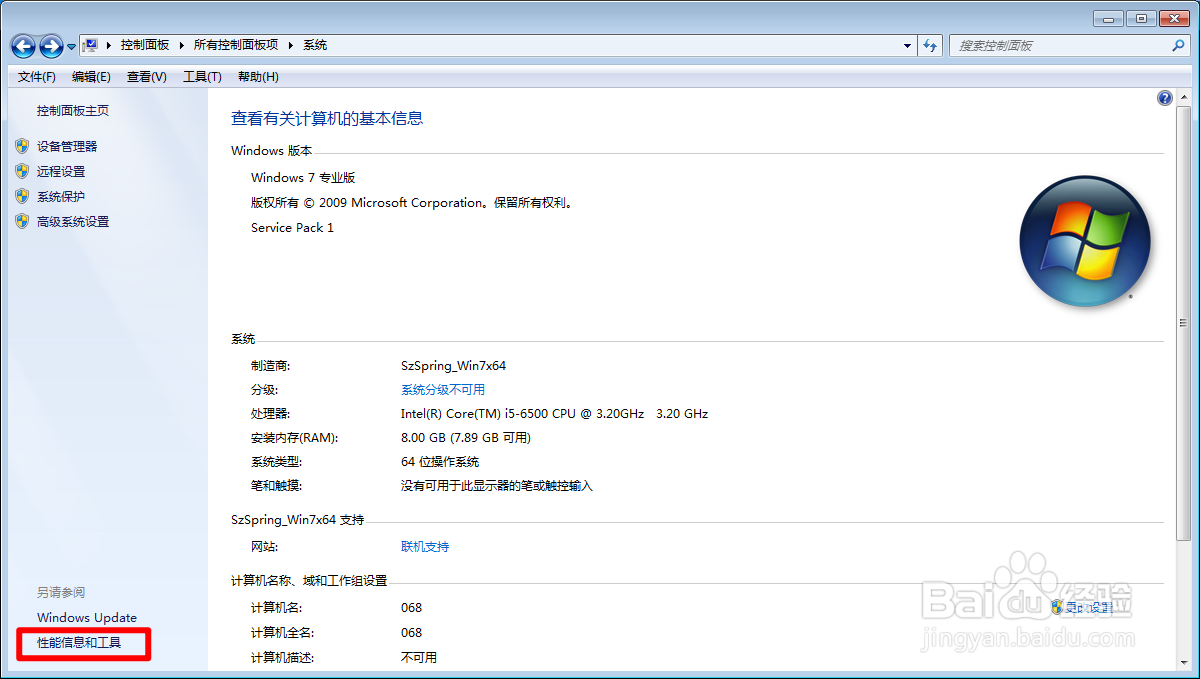The width and height of the screenshot is (1200, 679).
Task: Close the System window
Action: tap(1173, 18)
